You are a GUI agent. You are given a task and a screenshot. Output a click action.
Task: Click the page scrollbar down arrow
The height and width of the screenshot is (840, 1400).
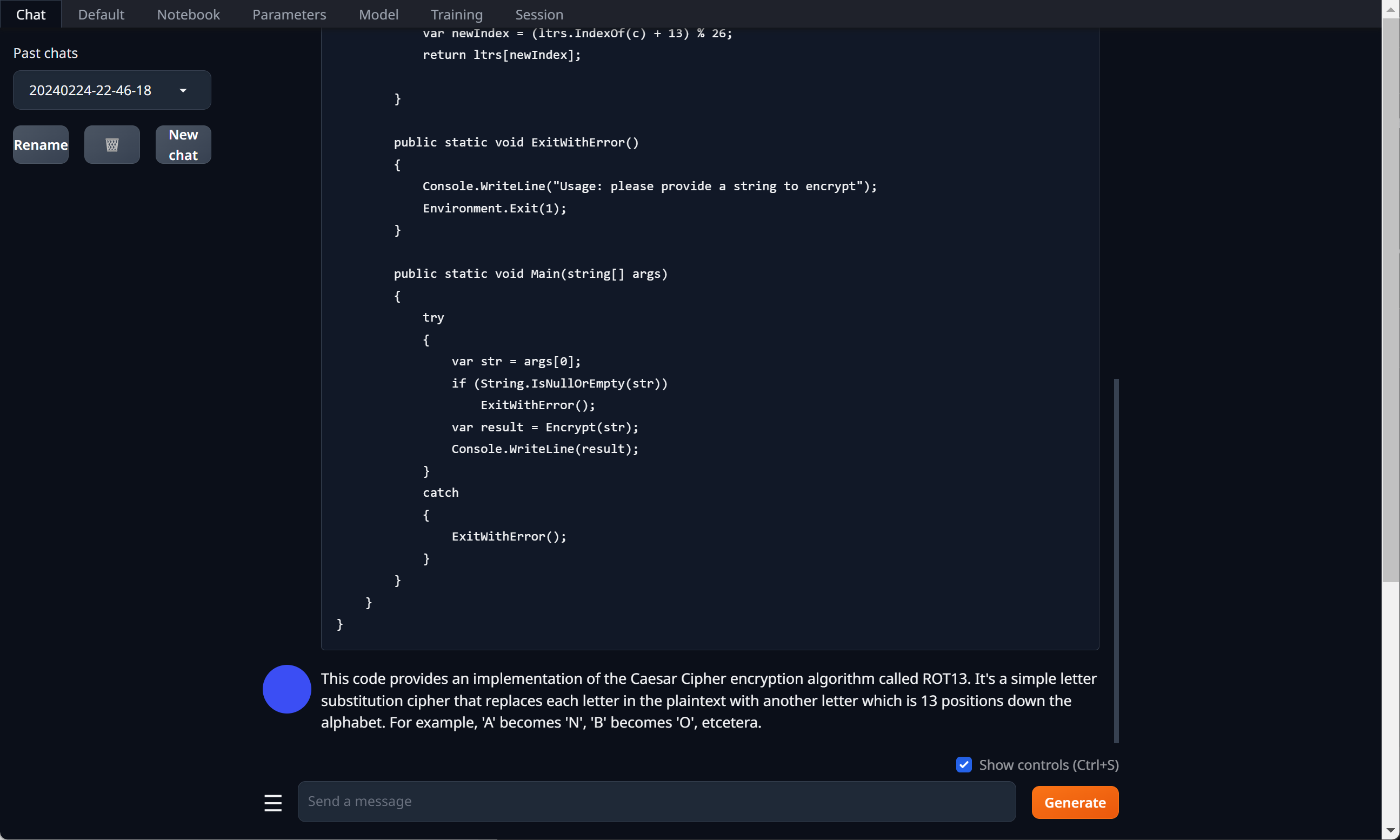coord(1390,830)
